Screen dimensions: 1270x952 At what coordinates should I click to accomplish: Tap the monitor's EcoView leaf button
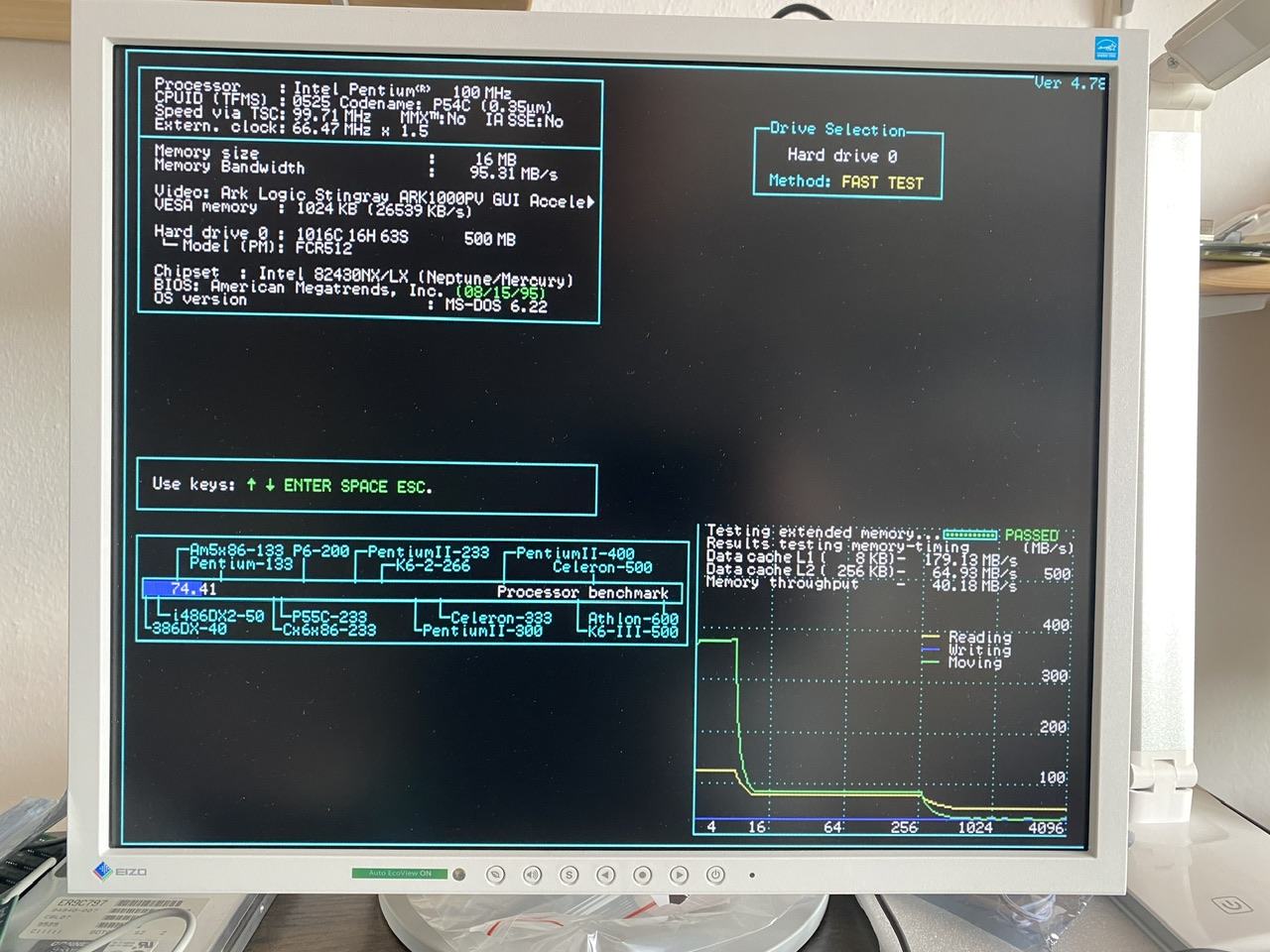pyautogui.click(x=495, y=875)
